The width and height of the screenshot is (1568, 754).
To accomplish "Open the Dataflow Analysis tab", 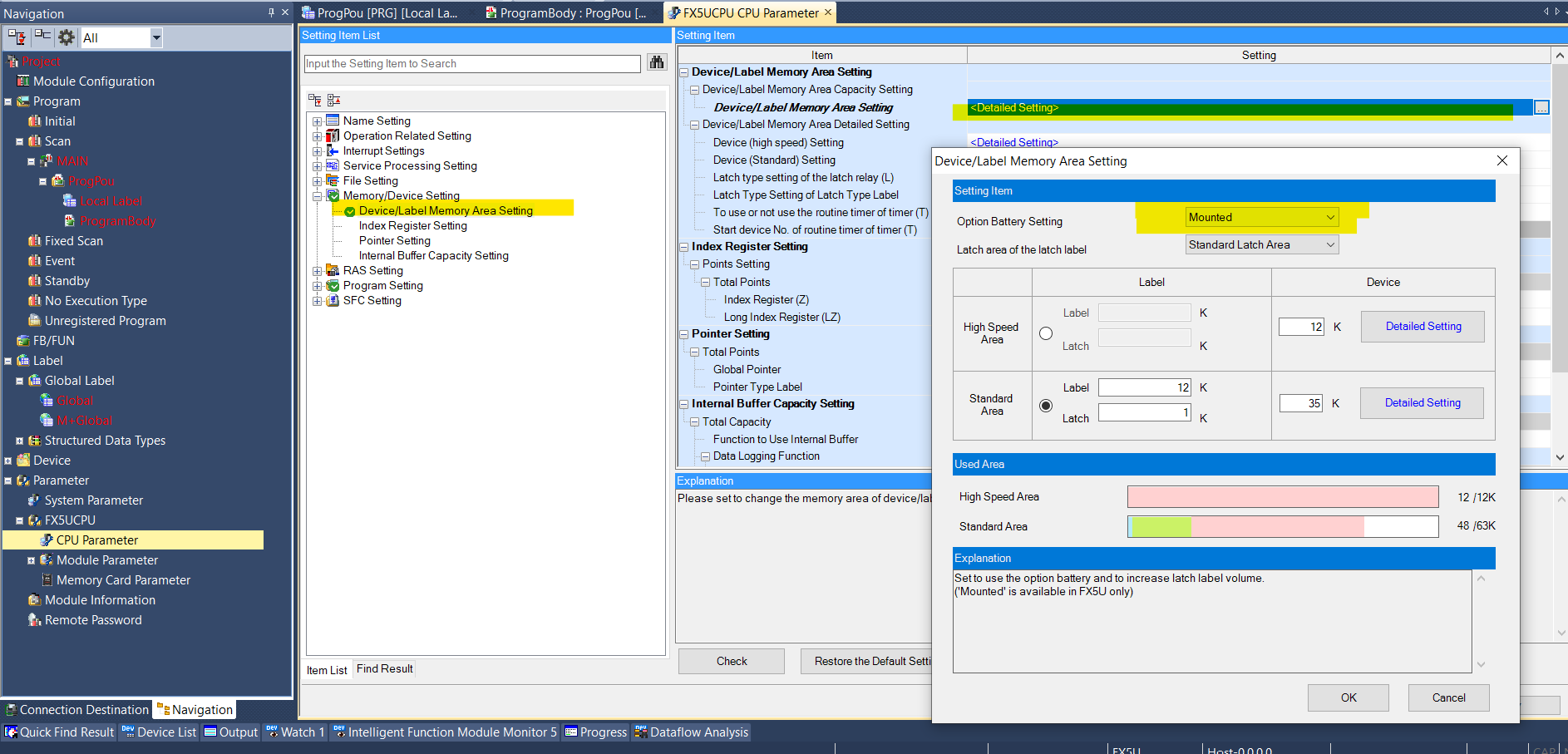I will click(x=691, y=732).
